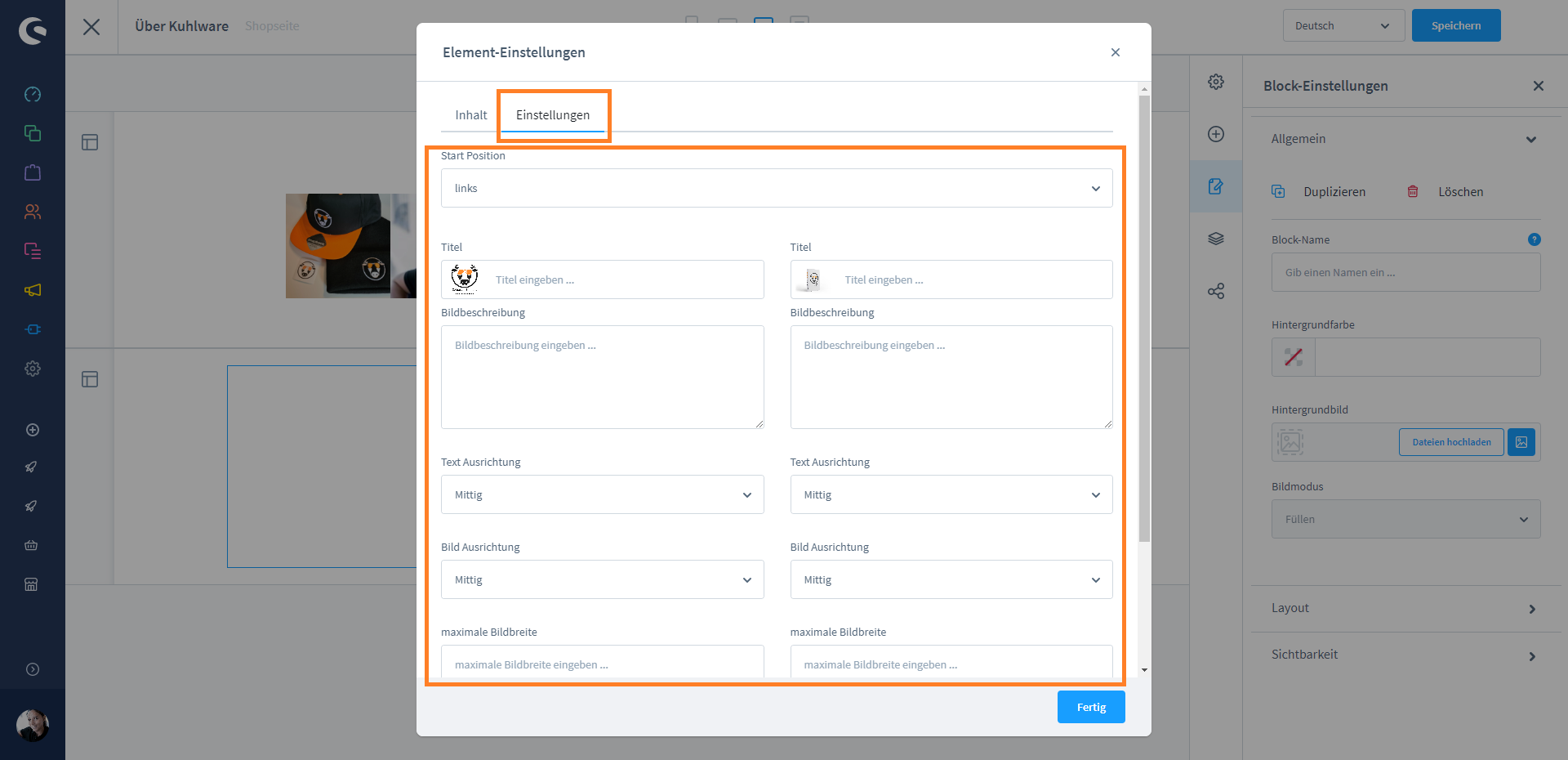The width and height of the screenshot is (1568, 760).
Task: Click Dateien hochladen button
Action: [x=1451, y=442]
